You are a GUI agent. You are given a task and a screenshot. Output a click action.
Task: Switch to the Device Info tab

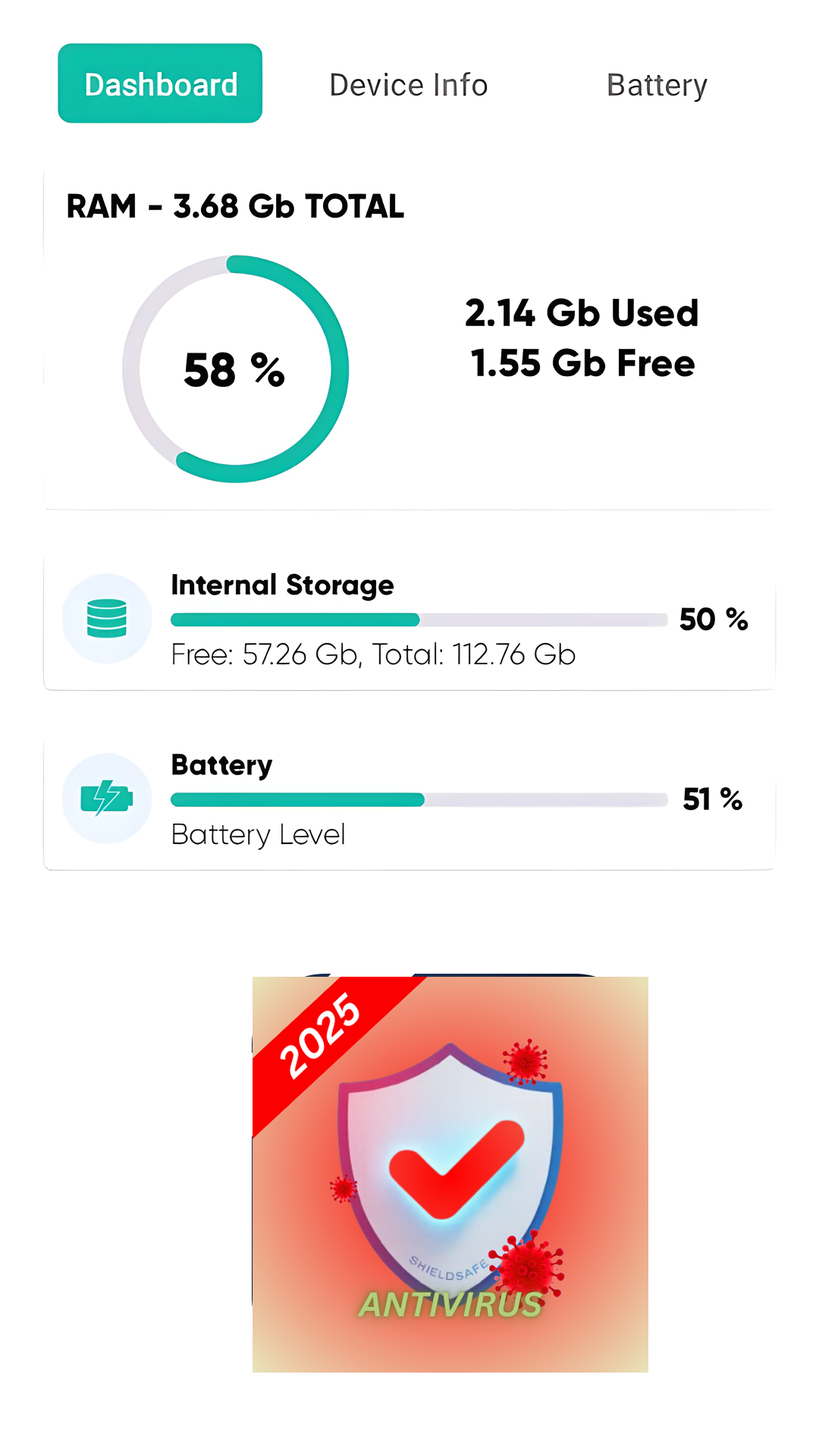[x=408, y=85]
